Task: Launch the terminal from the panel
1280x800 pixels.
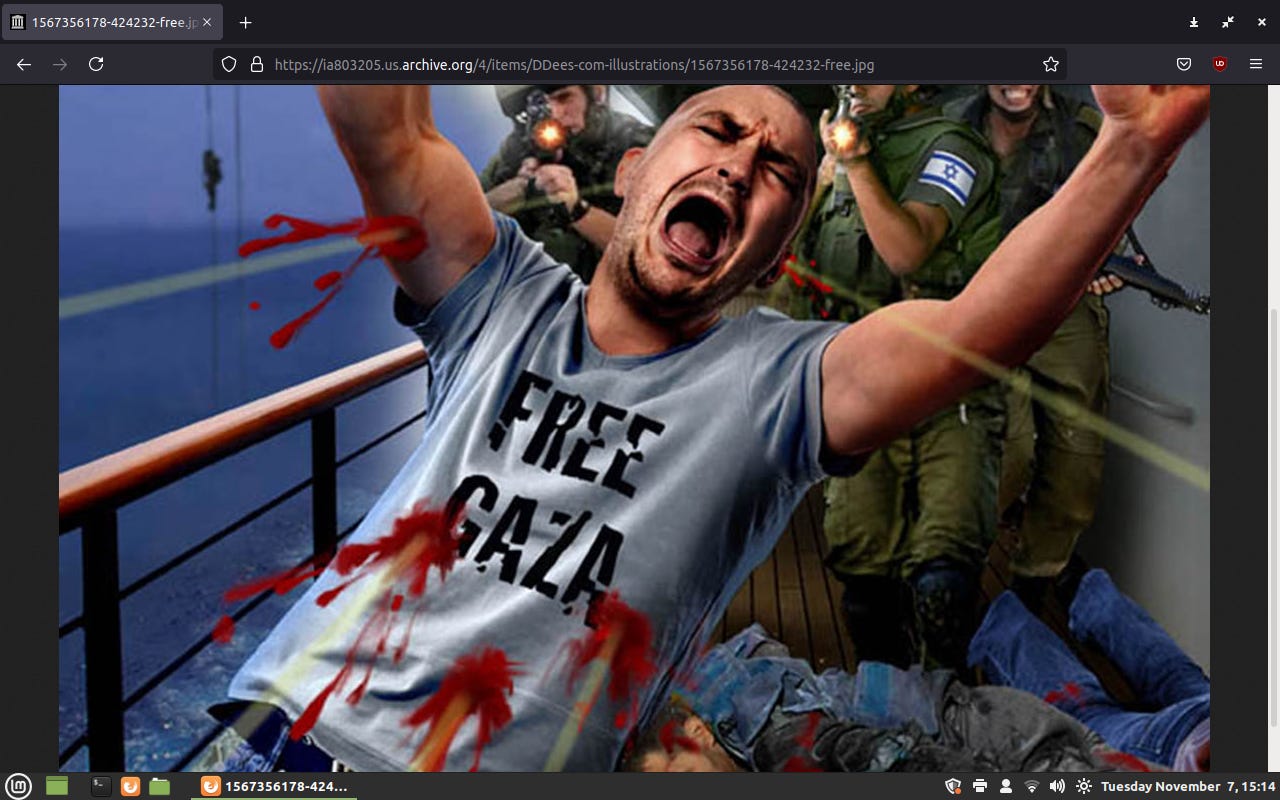Action: coord(100,786)
